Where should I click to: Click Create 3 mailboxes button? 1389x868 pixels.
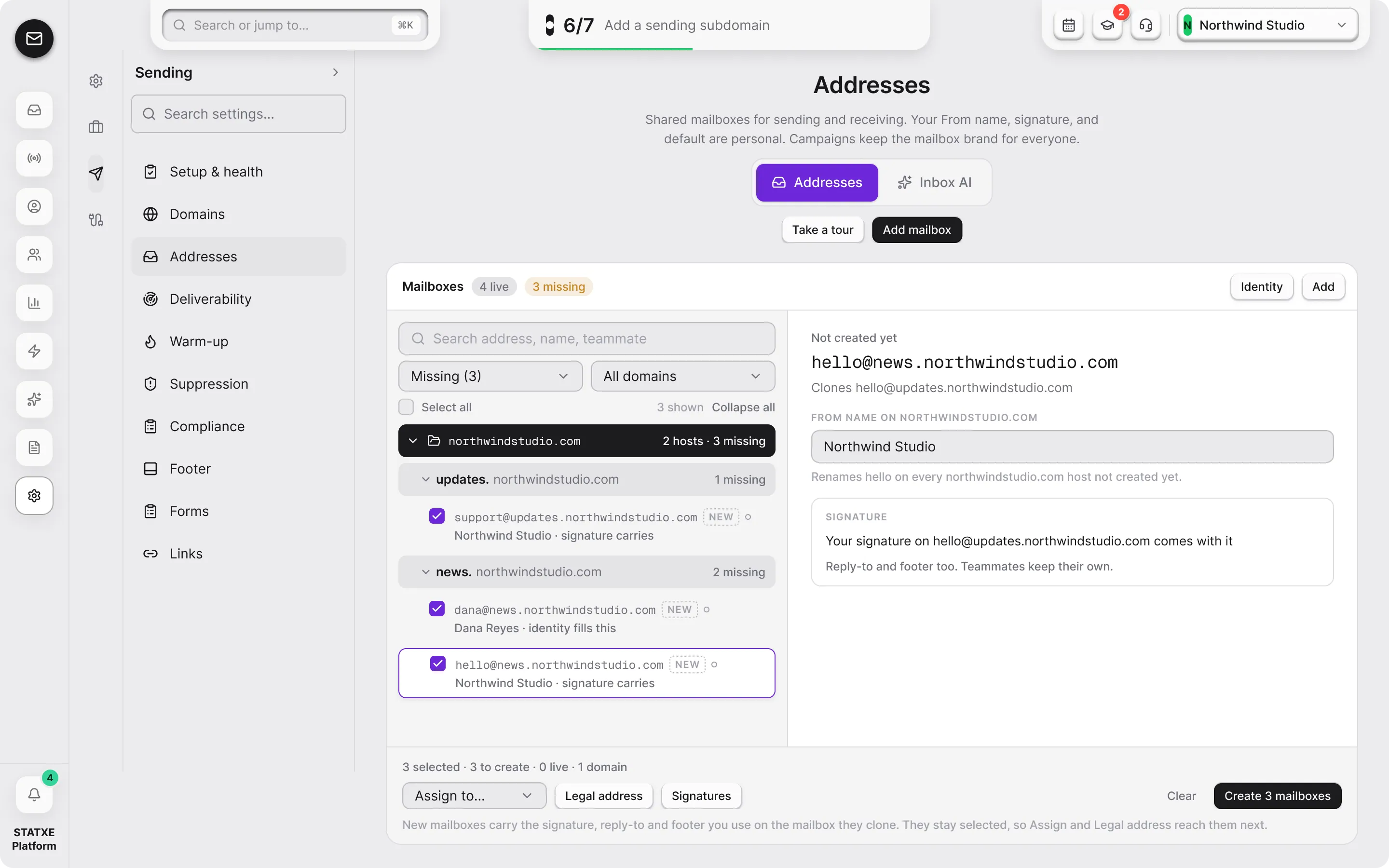pos(1277,796)
